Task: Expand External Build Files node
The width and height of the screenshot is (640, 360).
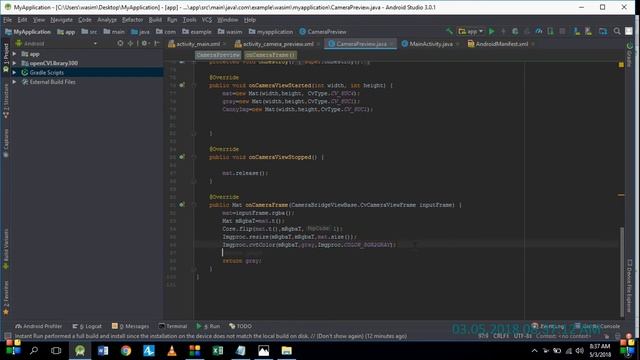Action: pos(14,82)
